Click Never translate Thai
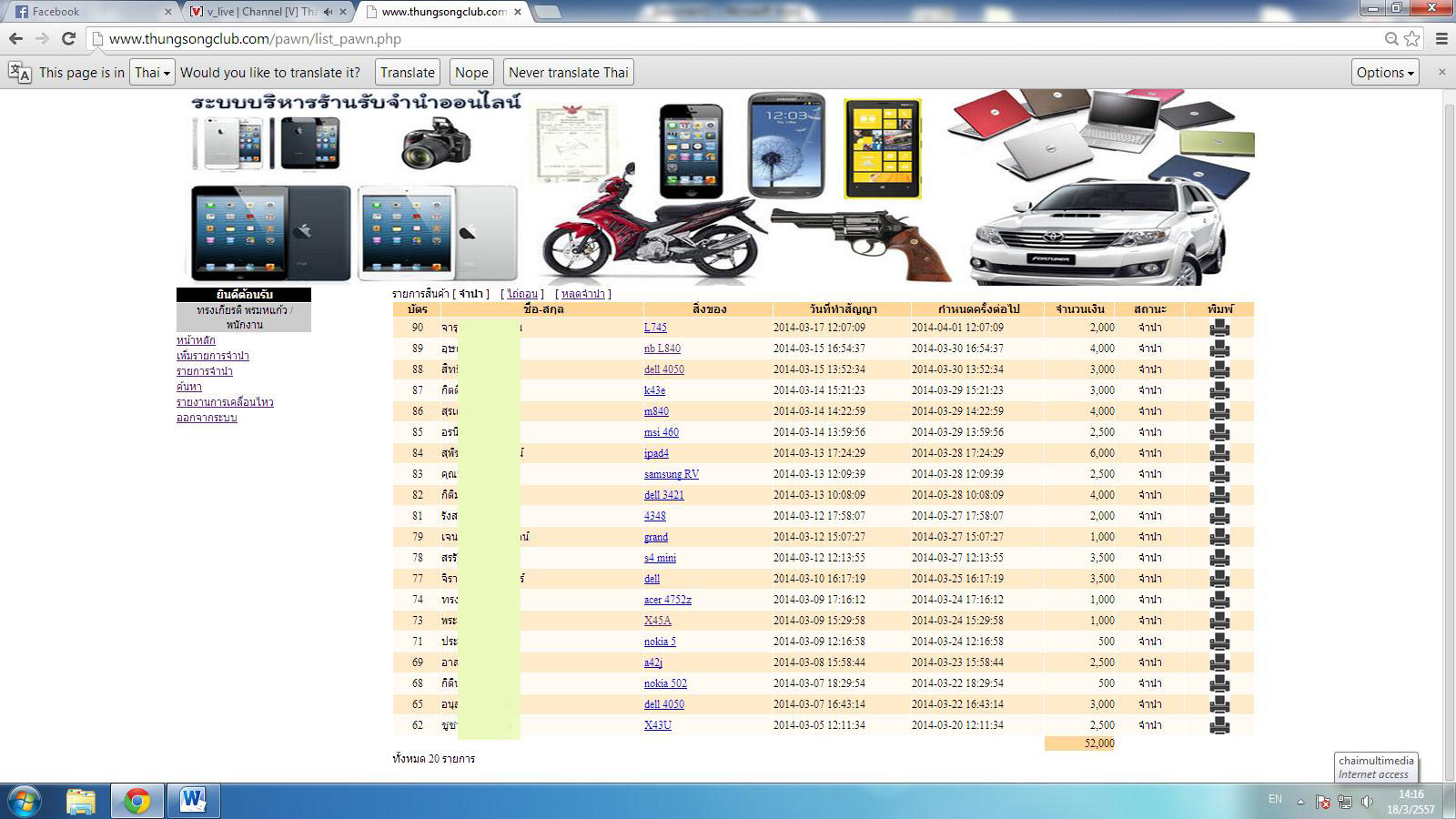 569,73
